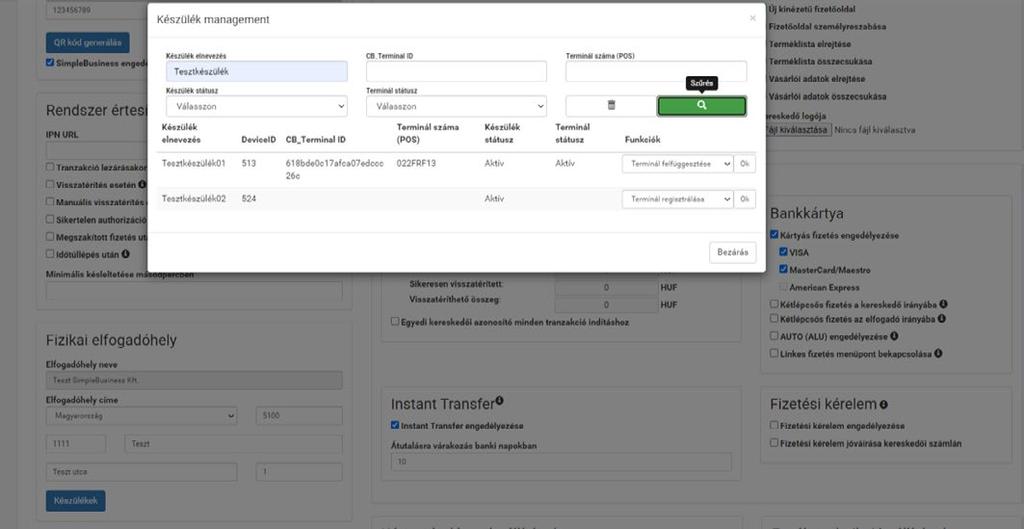Click info icon next to Visszatérítés esetén
The height and width of the screenshot is (529, 1024).
click(142, 184)
